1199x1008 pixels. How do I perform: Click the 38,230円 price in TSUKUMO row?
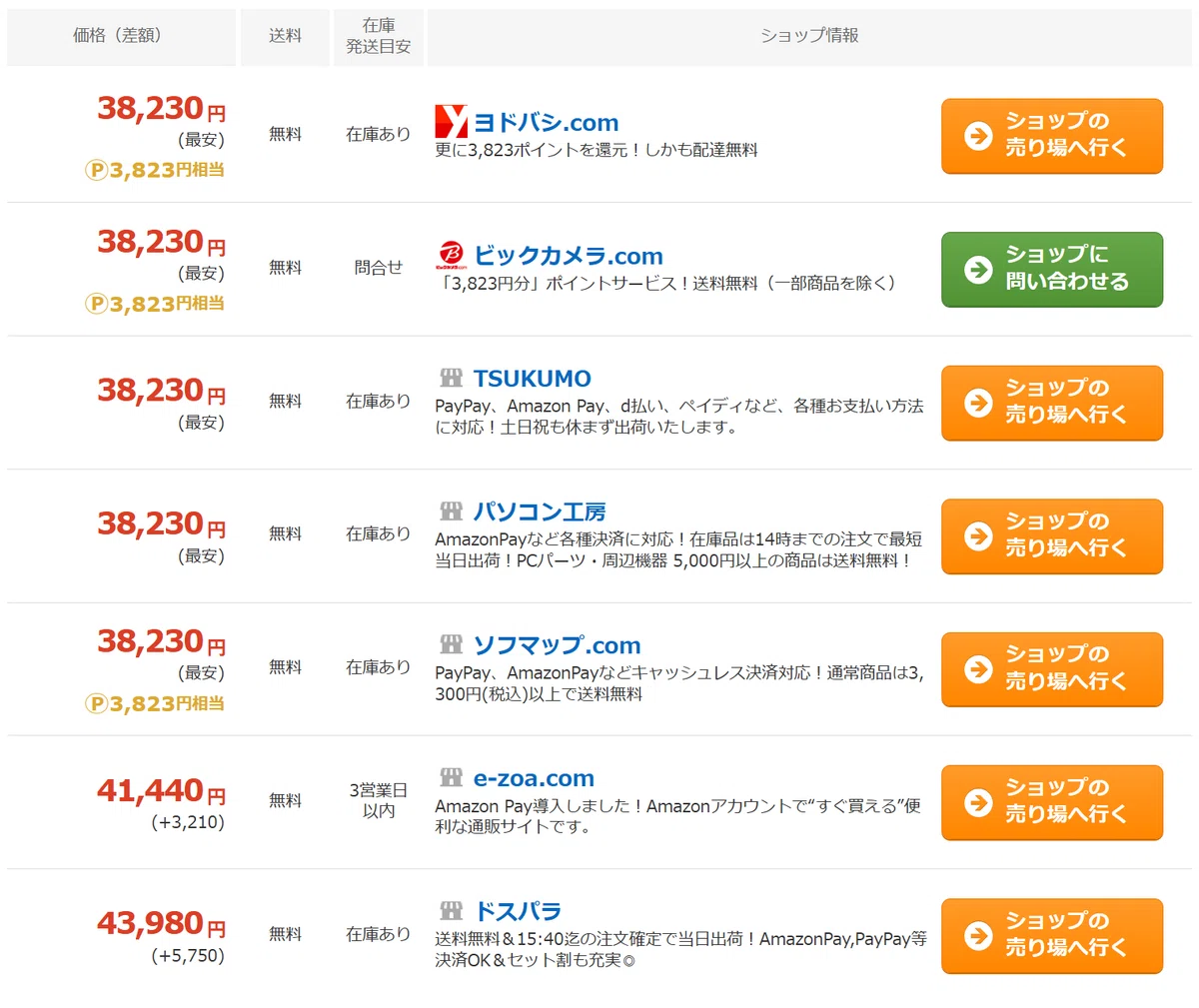[x=161, y=390]
